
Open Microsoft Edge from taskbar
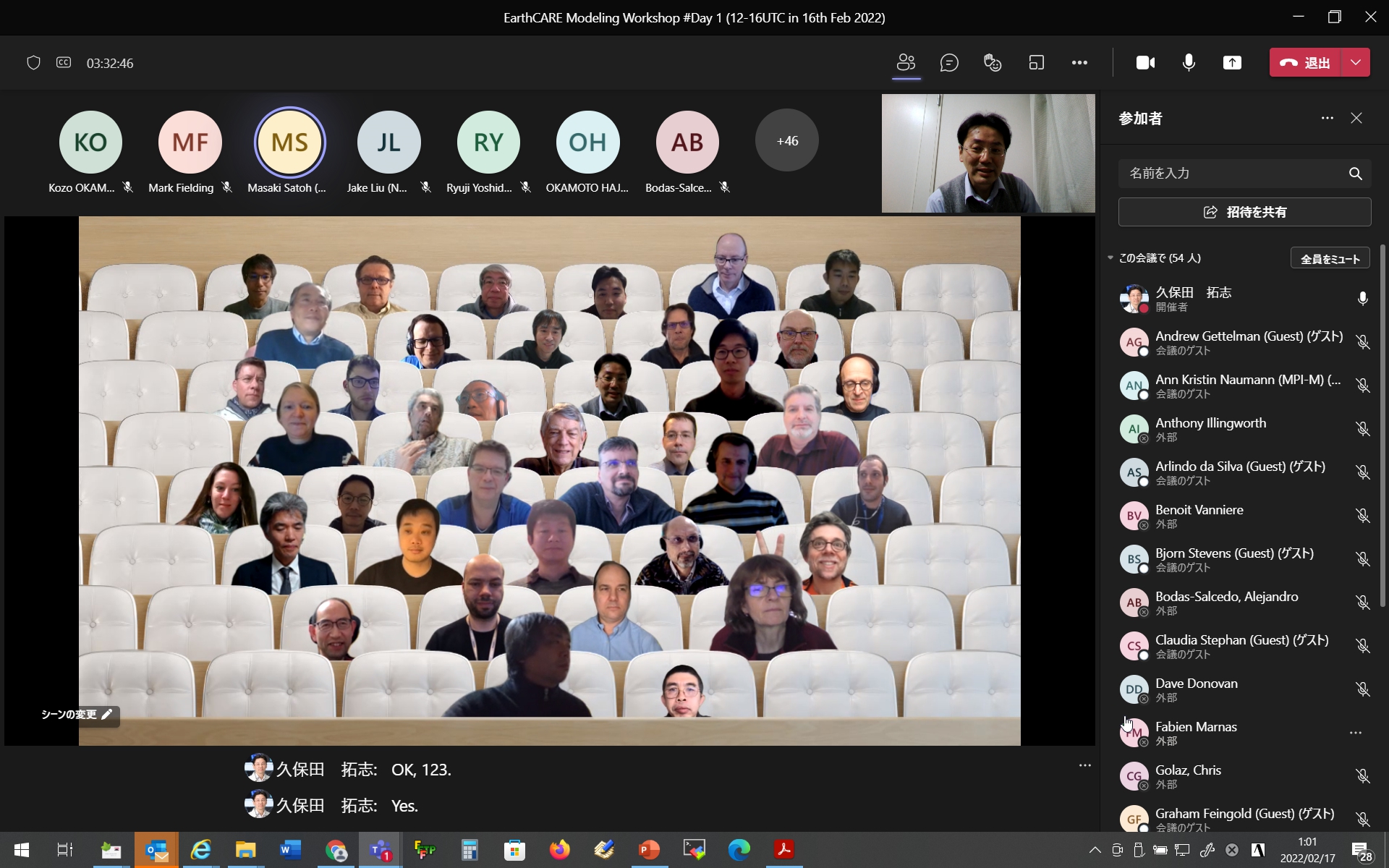[x=739, y=850]
